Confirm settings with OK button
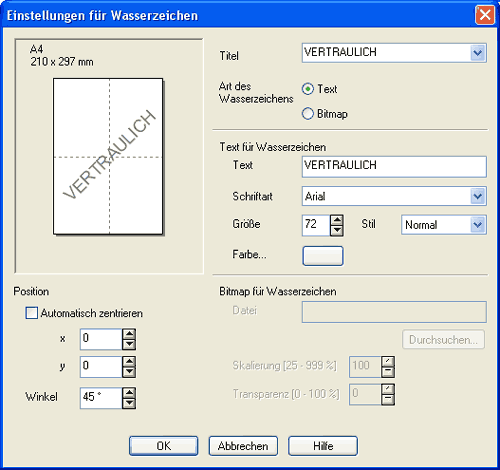This screenshot has width=500, height=470. tap(163, 446)
